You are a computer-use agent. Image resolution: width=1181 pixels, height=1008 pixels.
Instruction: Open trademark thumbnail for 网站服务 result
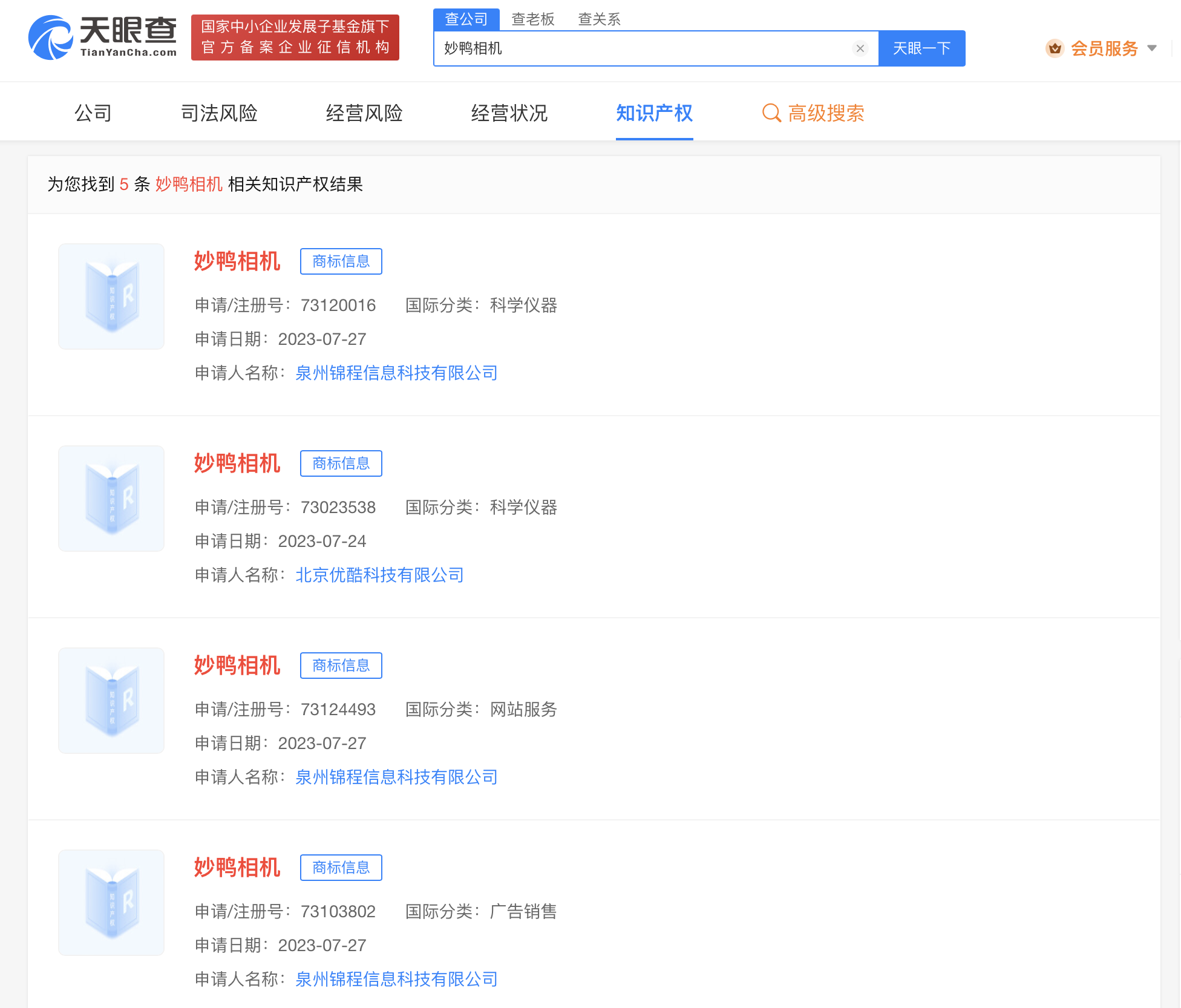point(111,701)
